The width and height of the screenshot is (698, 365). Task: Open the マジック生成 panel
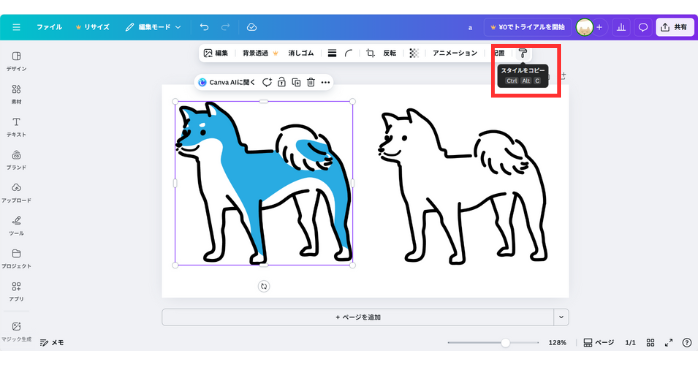tap(16, 332)
